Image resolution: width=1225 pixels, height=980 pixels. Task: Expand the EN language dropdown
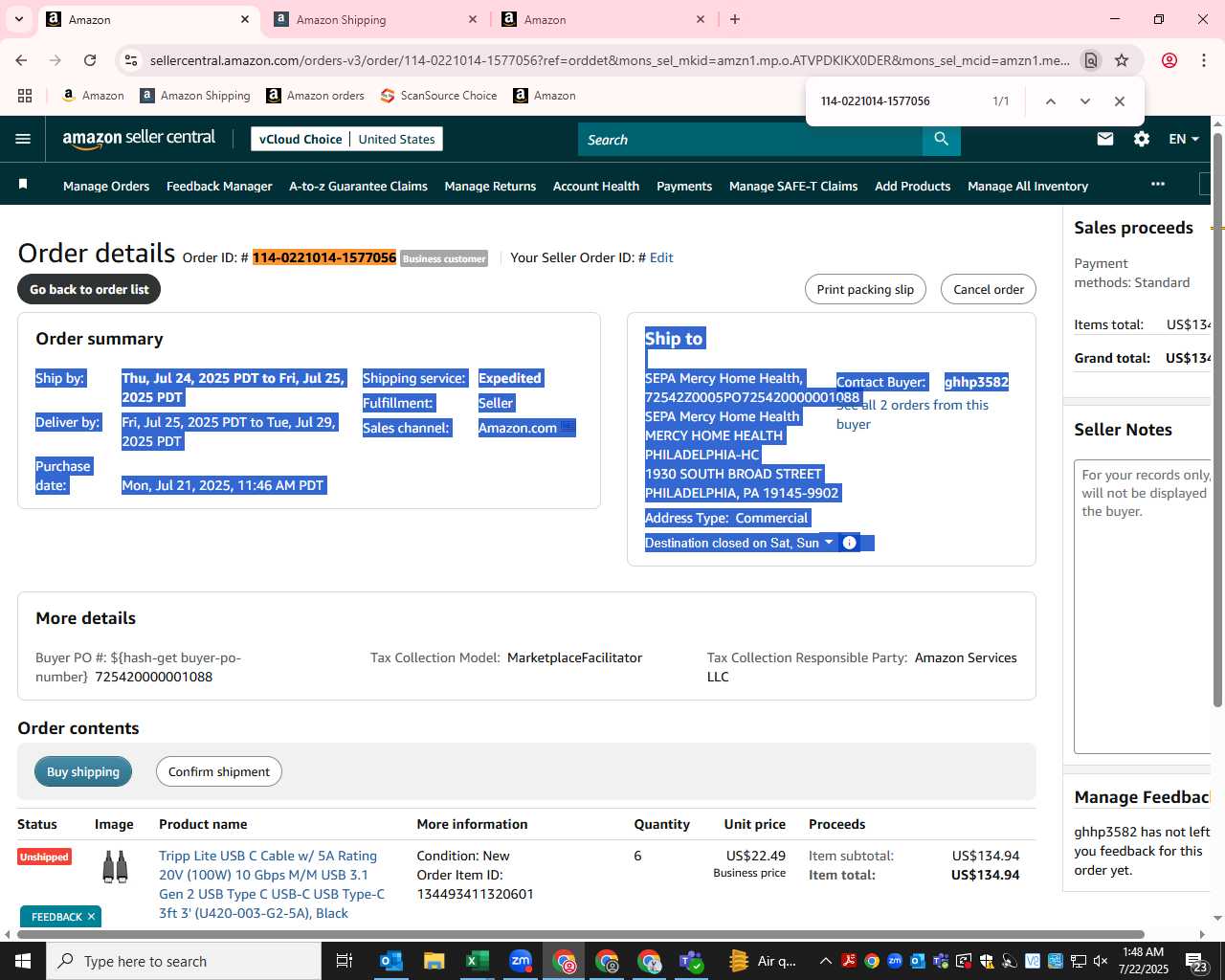1184,139
